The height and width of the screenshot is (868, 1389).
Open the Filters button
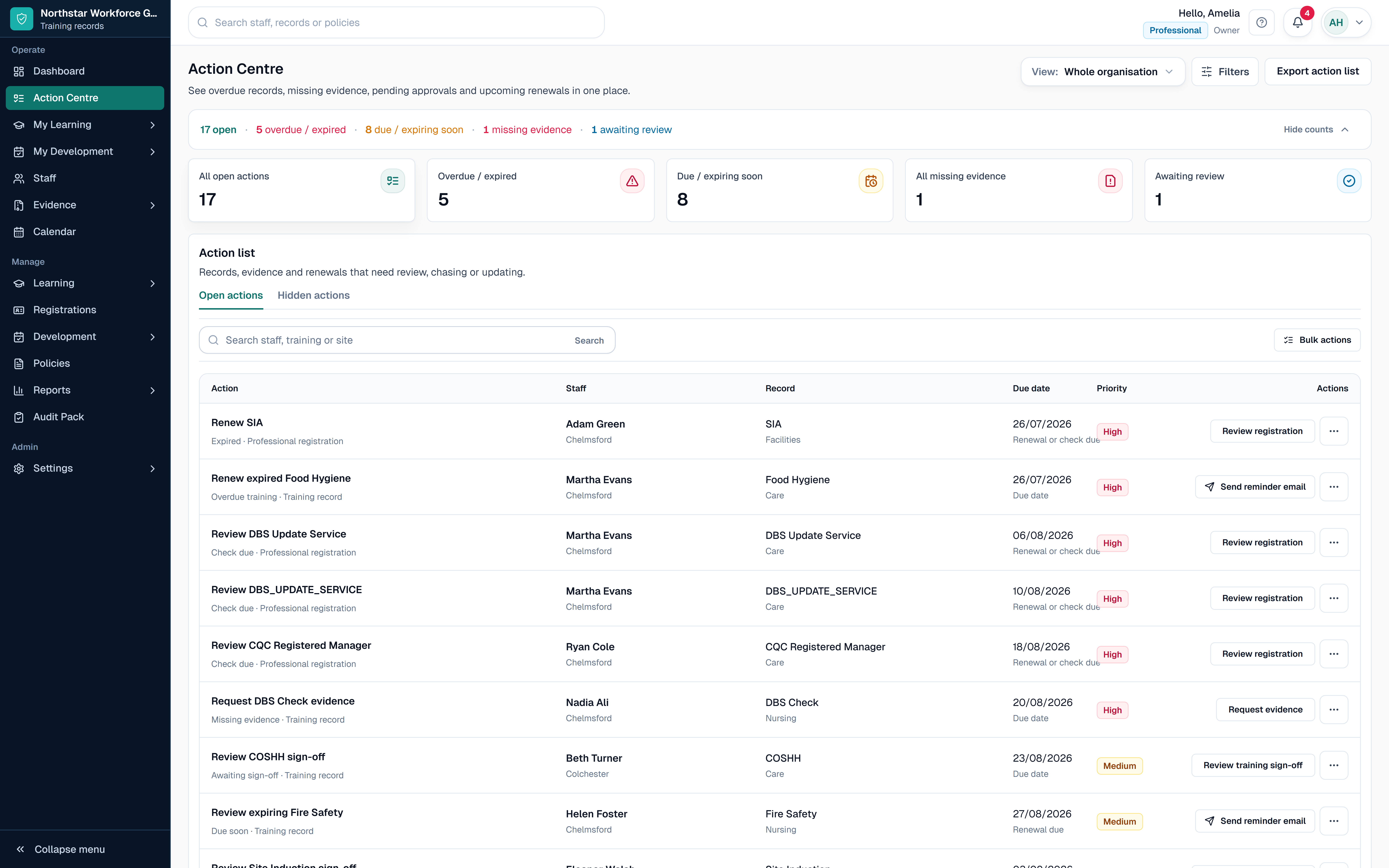pyautogui.click(x=1225, y=72)
